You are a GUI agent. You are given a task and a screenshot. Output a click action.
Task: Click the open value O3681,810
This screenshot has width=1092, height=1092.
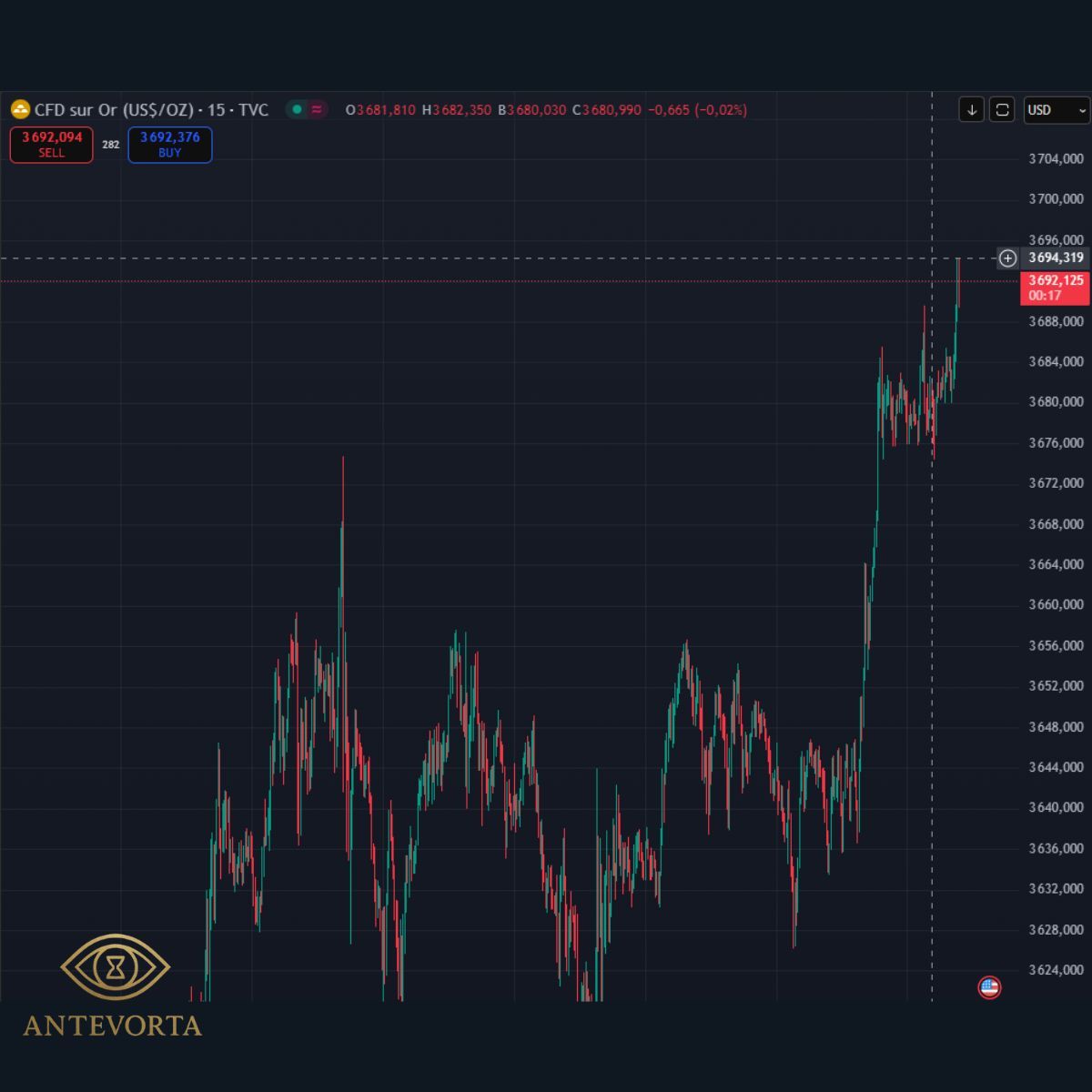click(x=380, y=110)
